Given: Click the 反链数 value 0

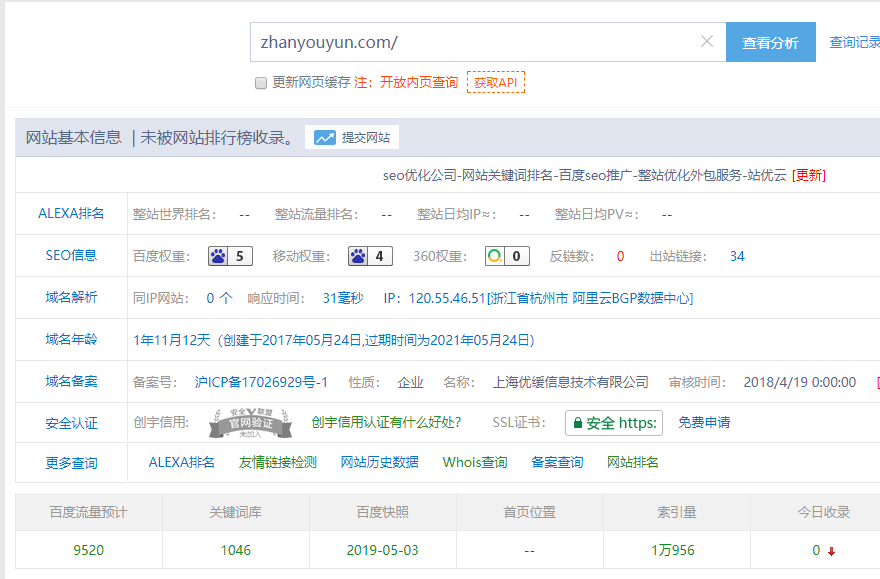Looking at the screenshot, I should click(x=620, y=256).
